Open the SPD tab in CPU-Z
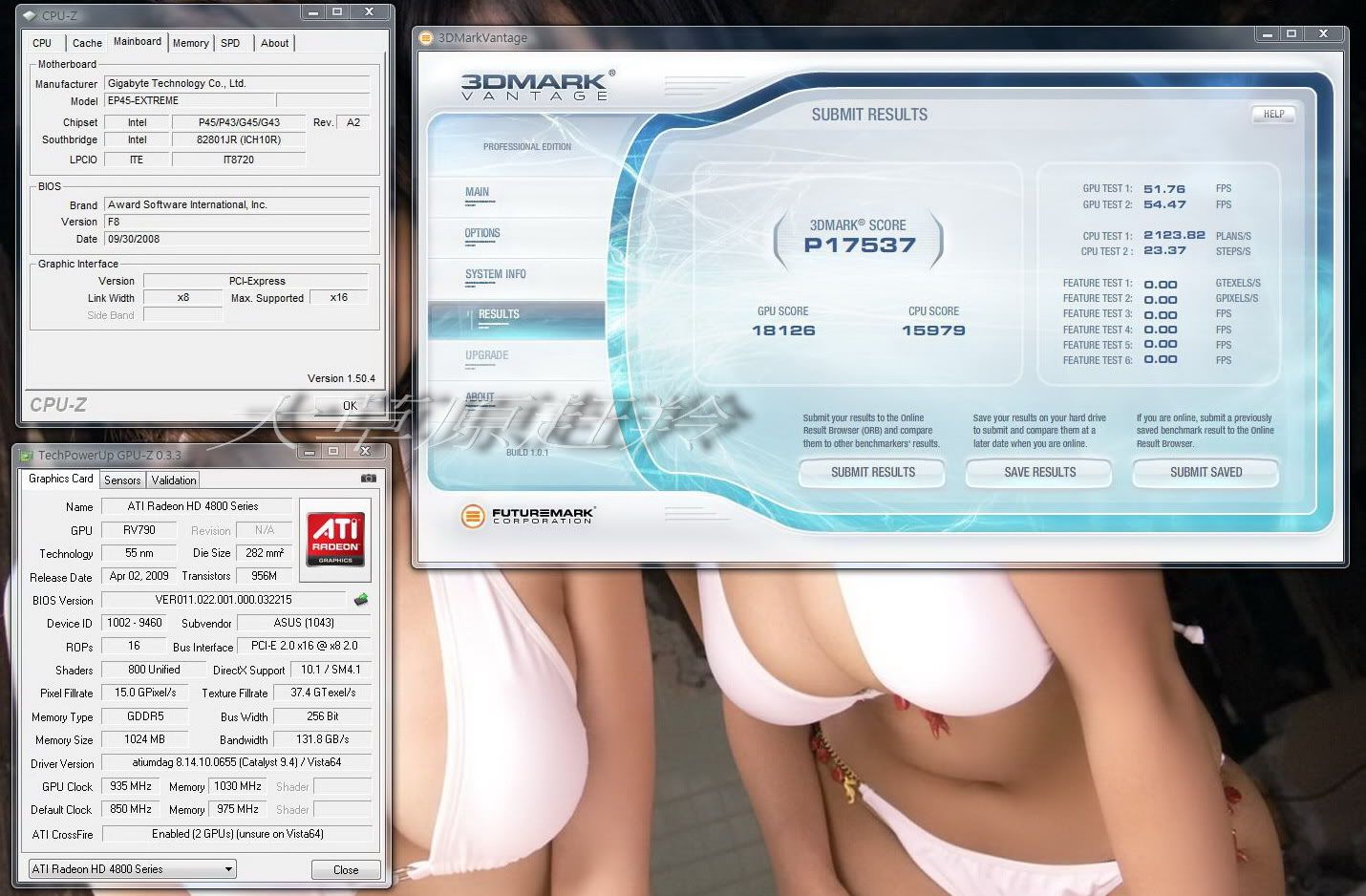Image resolution: width=1366 pixels, height=896 pixels. (230, 43)
